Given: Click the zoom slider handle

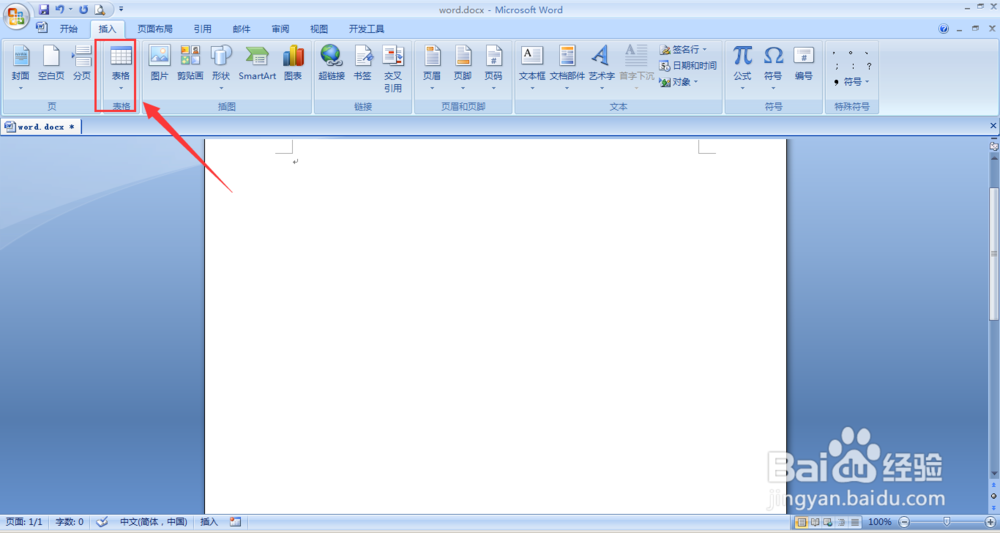Looking at the screenshot, I should pyautogui.click(x=946, y=522).
